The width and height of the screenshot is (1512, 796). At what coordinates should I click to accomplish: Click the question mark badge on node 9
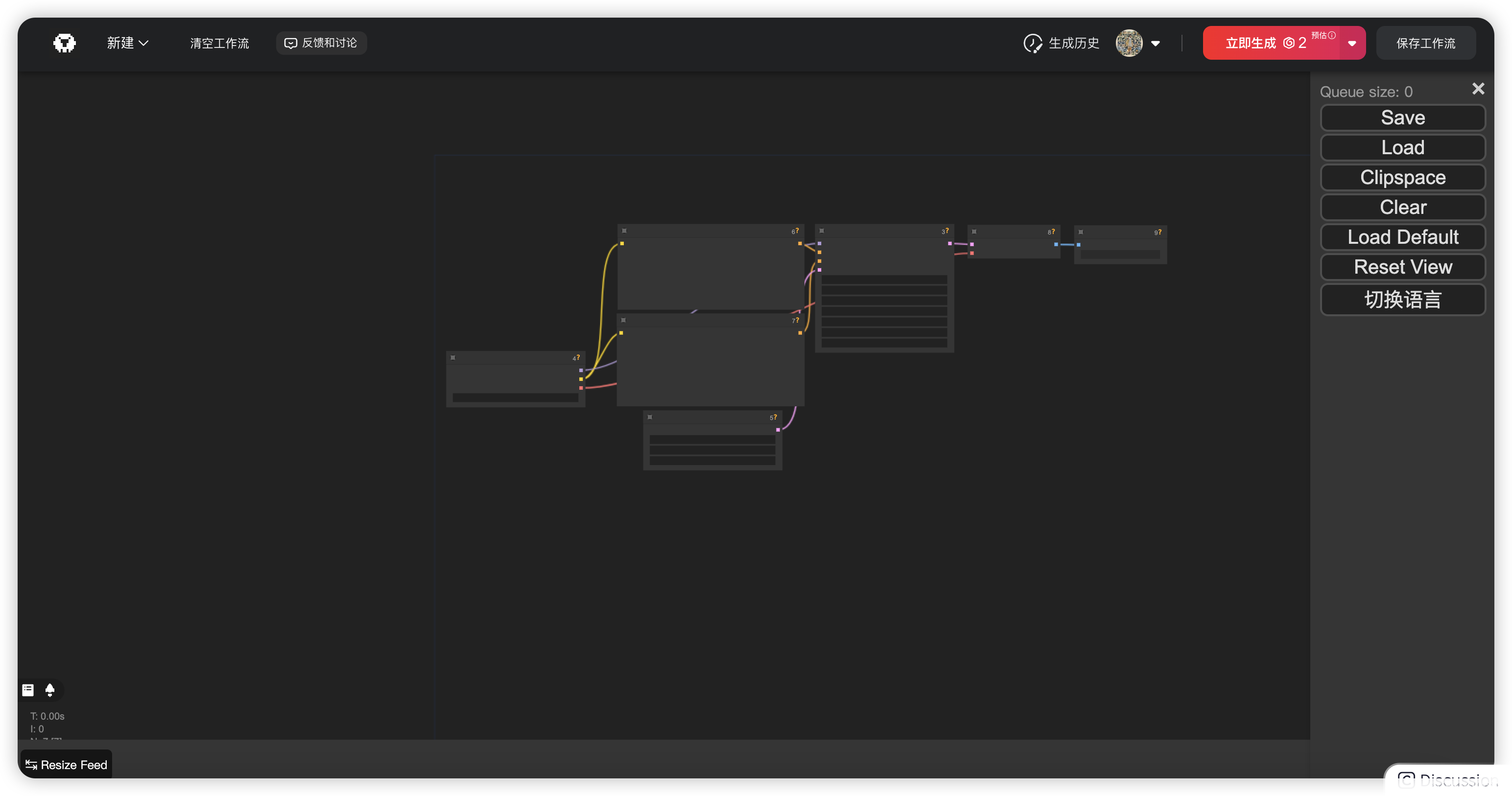tap(1160, 232)
